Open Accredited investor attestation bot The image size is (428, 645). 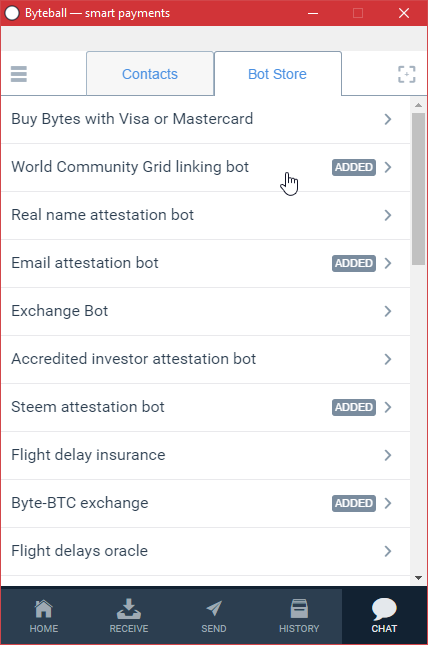point(205,360)
